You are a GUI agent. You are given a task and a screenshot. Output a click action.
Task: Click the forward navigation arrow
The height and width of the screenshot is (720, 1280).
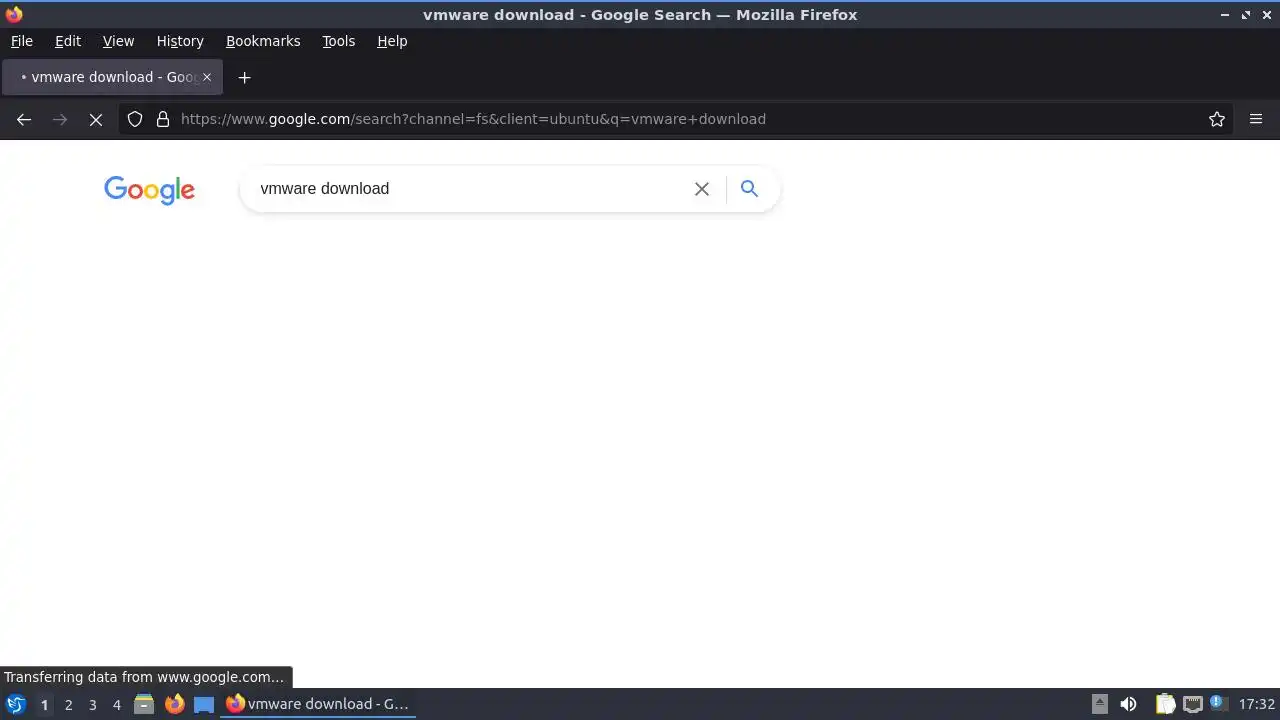coord(60,119)
